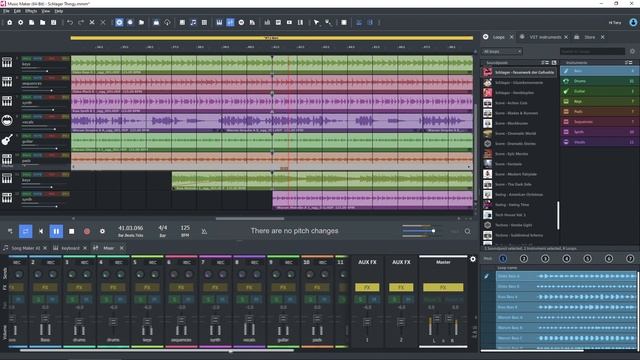Open the All loops dropdown
640x360 pixels.
[x=502, y=51]
